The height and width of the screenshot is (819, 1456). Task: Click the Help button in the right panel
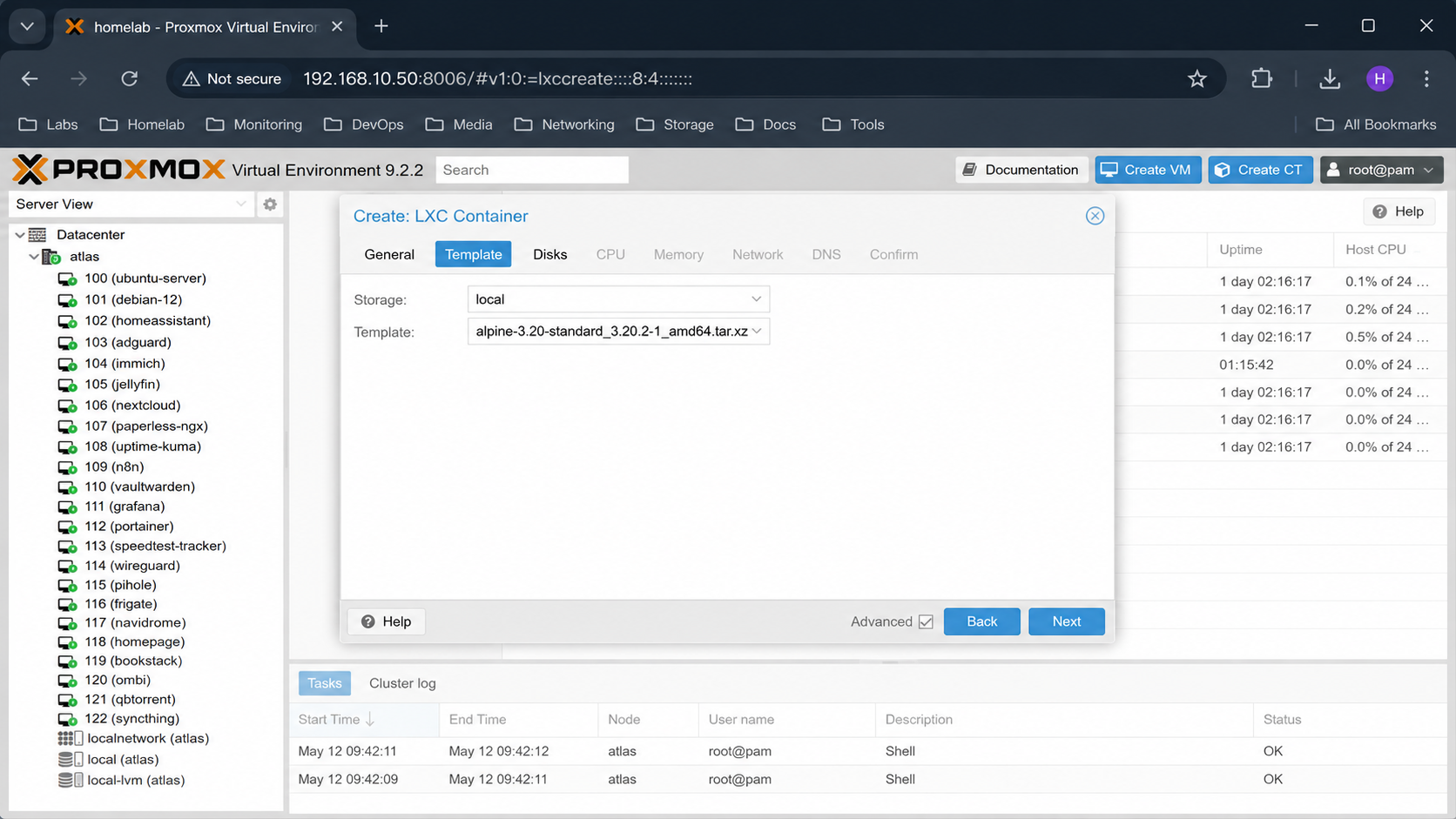pos(1399,211)
